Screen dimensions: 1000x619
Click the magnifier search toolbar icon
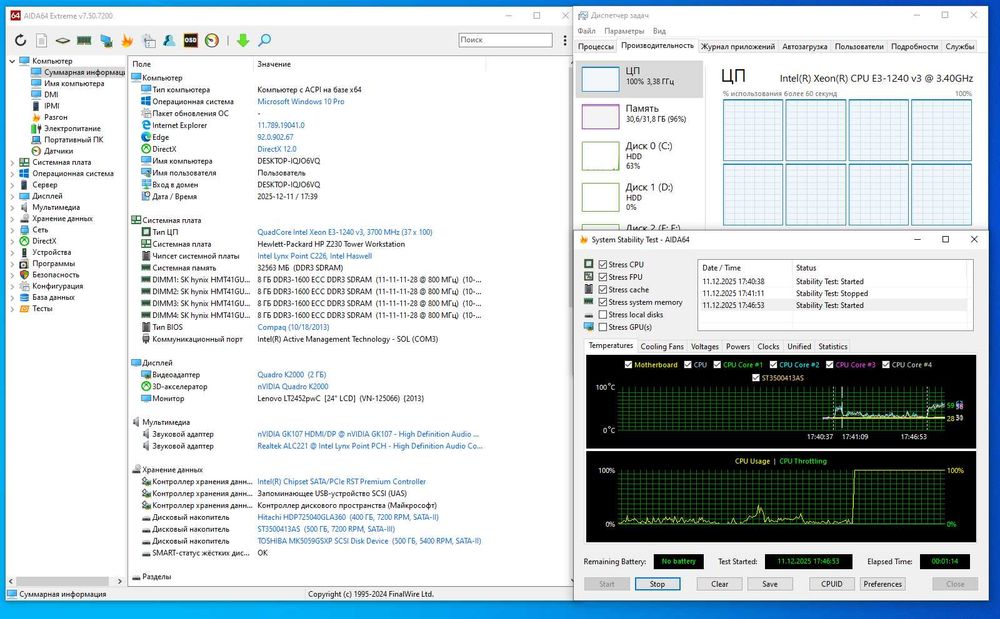click(264, 40)
